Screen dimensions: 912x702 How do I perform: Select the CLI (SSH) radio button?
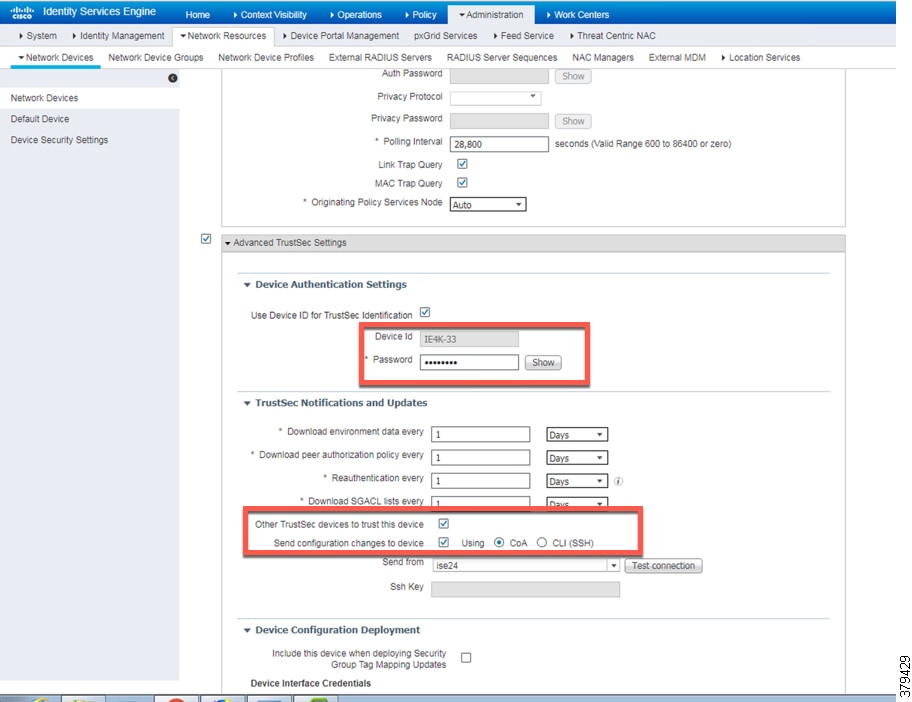point(542,542)
